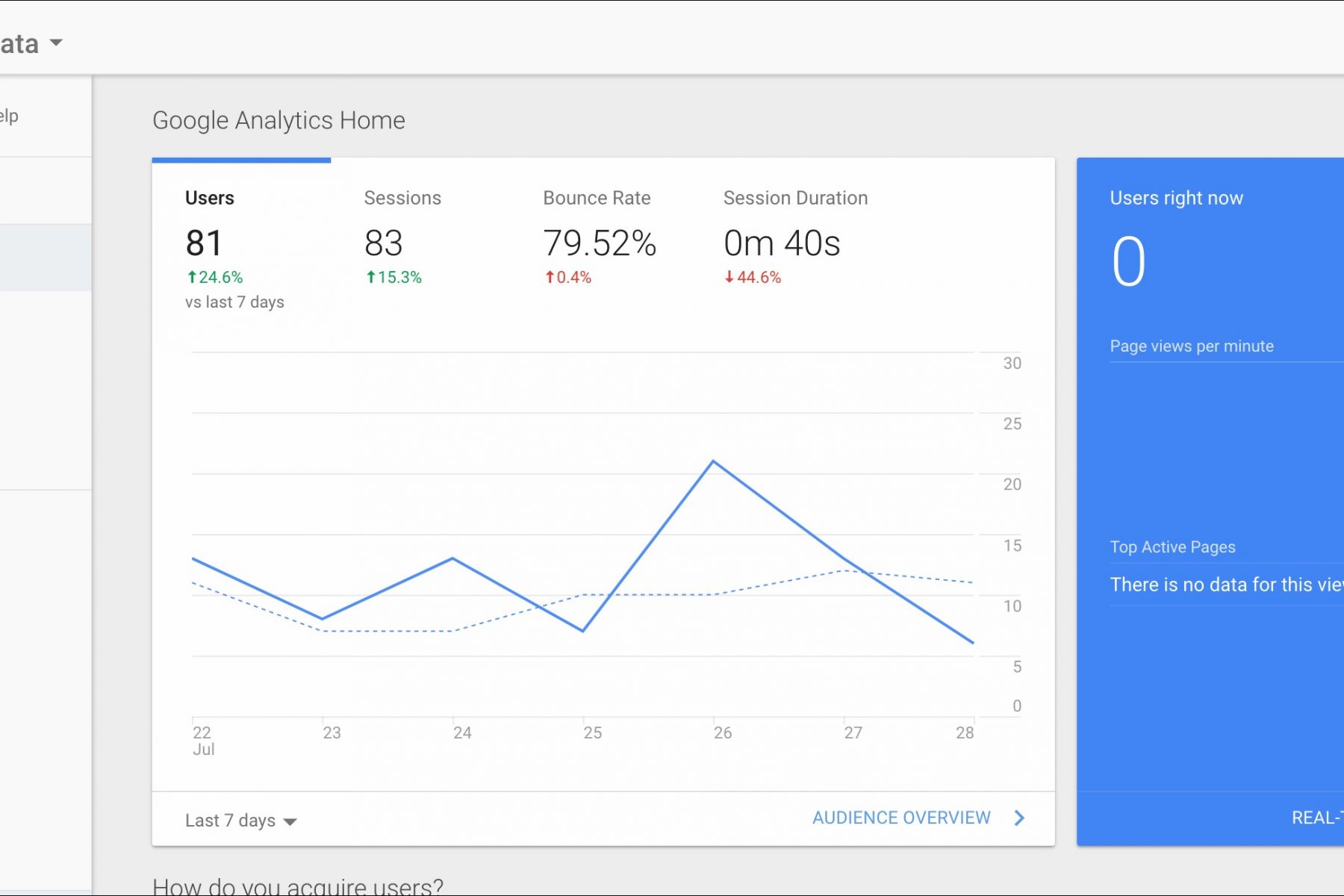Select the Users metric tab
Viewport: 1344px width, 896px height.
pos(210,198)
